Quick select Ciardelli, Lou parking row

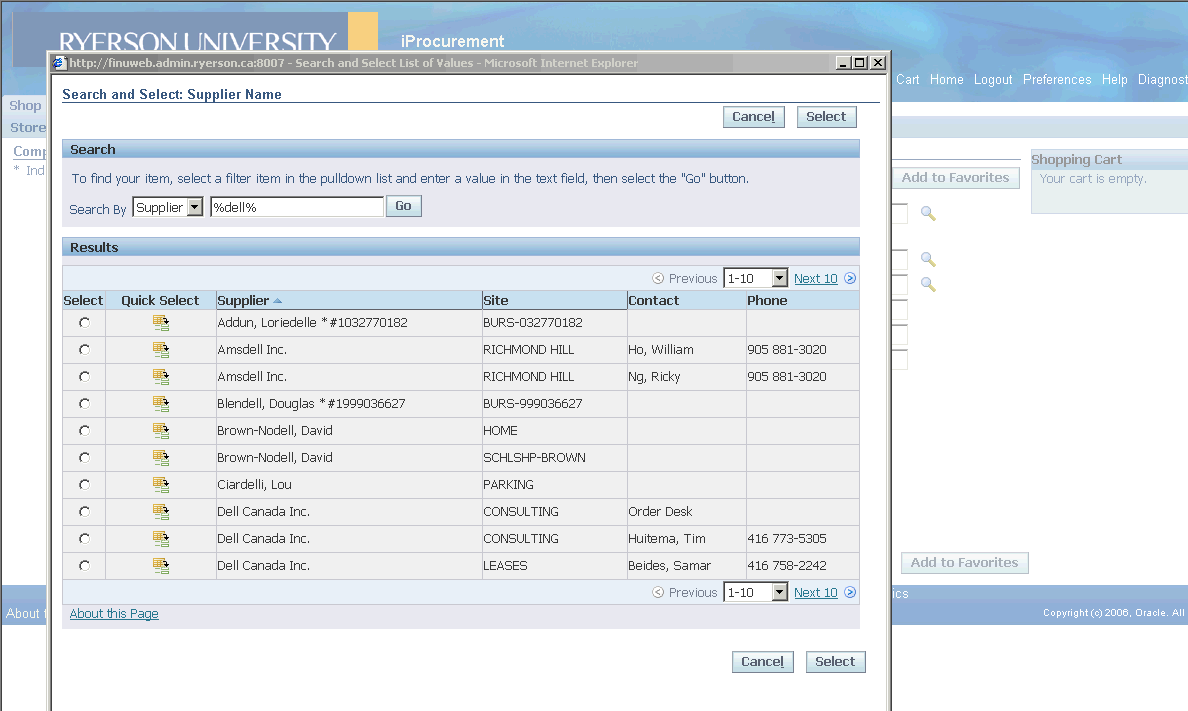pos(160,485)
